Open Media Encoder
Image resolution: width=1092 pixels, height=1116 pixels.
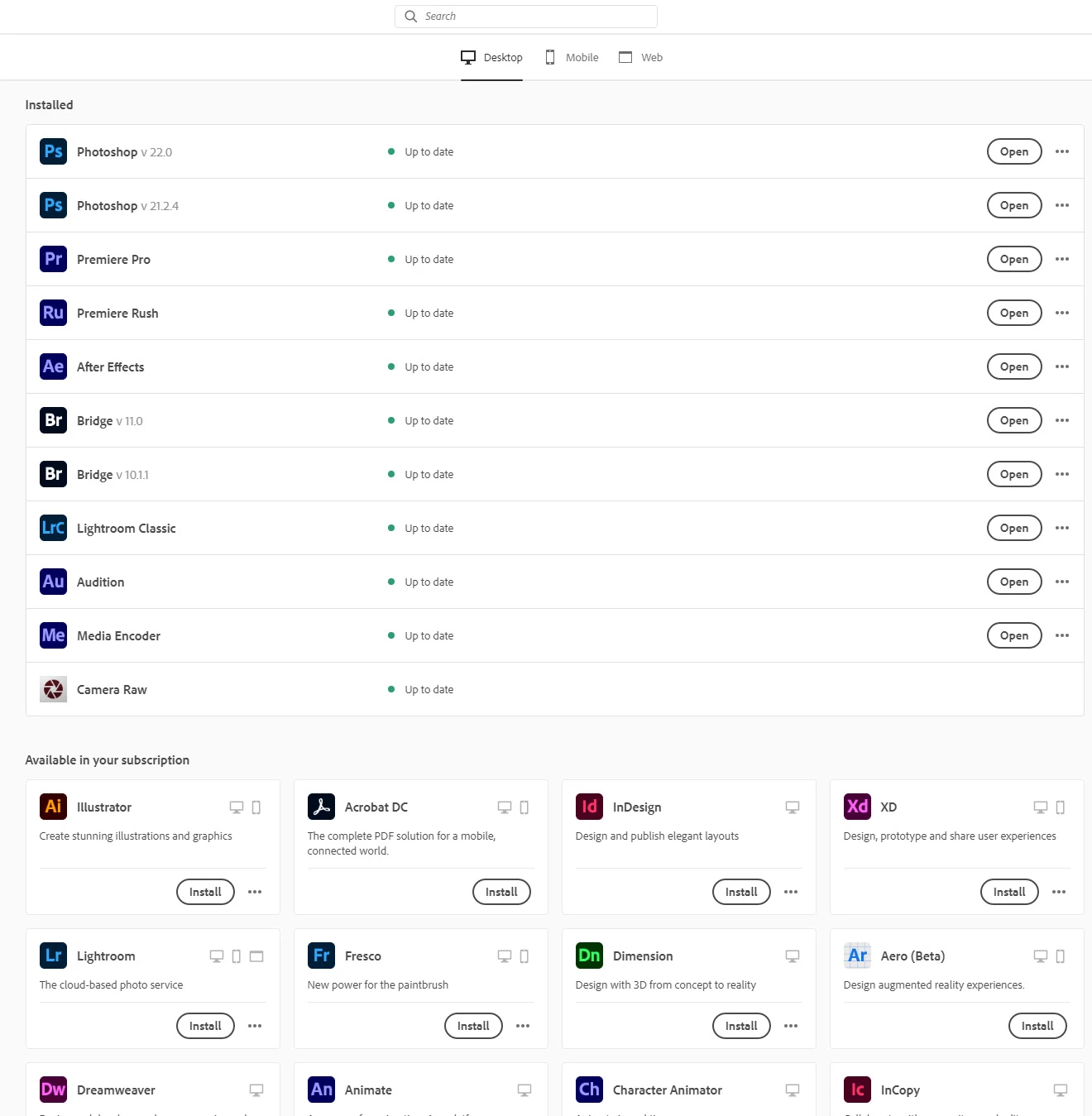[1014, 635]
